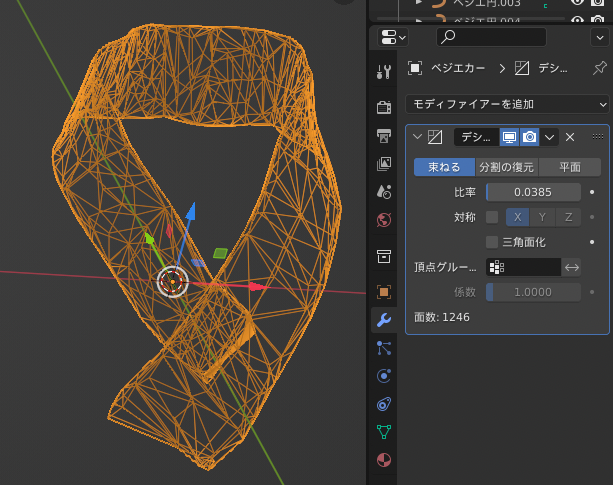Open the editor type dropdown
The width and height of the screenshot is (613, 485).
point(394,37)
